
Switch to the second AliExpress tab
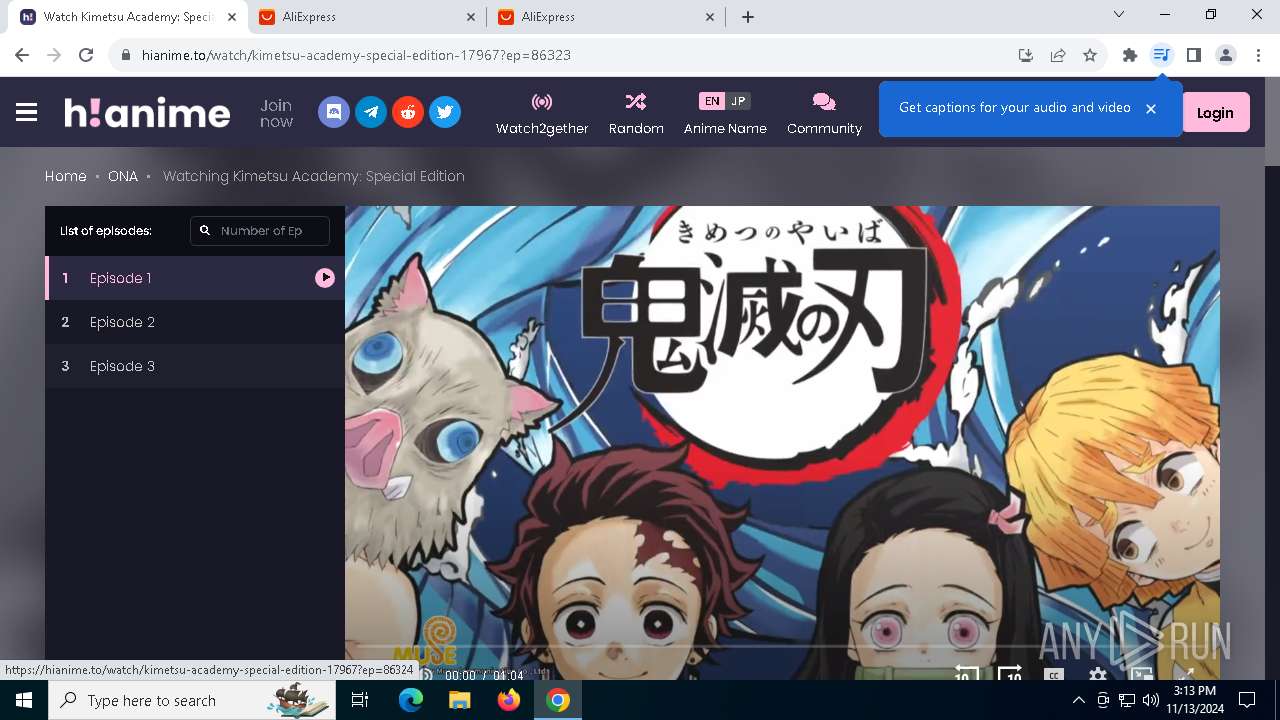(x=607, y=17)
